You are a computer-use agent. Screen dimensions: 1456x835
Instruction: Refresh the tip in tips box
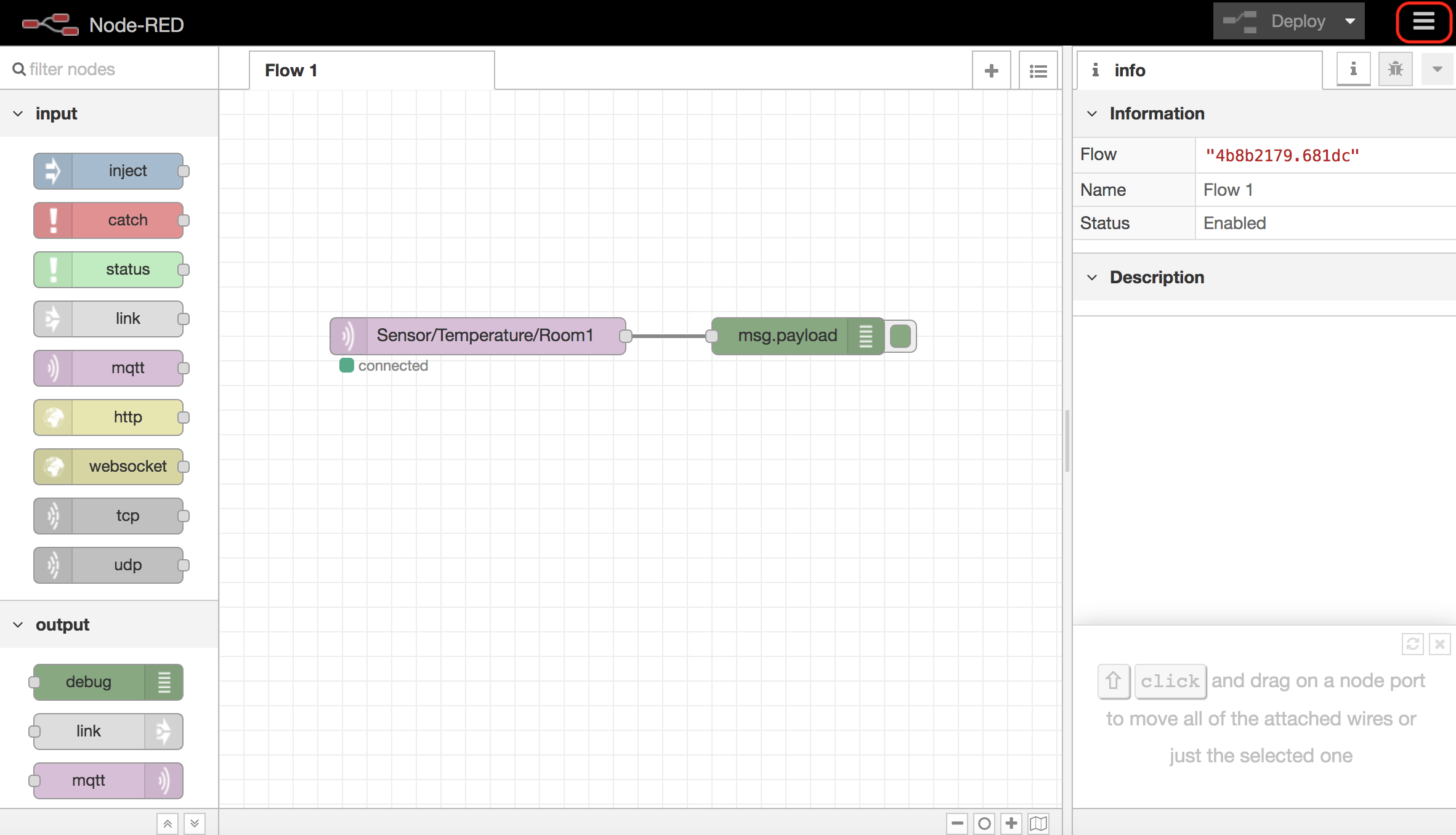click(1413, 644)
